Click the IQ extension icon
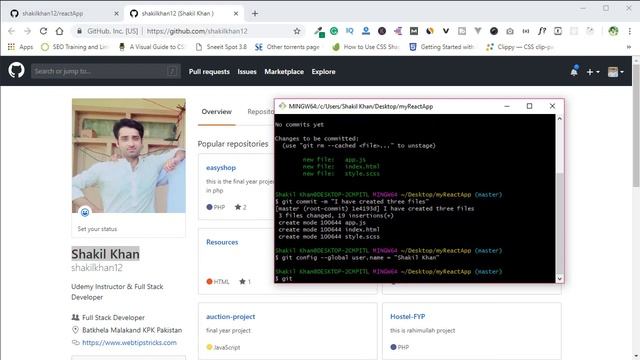 (x=349, y=31)
